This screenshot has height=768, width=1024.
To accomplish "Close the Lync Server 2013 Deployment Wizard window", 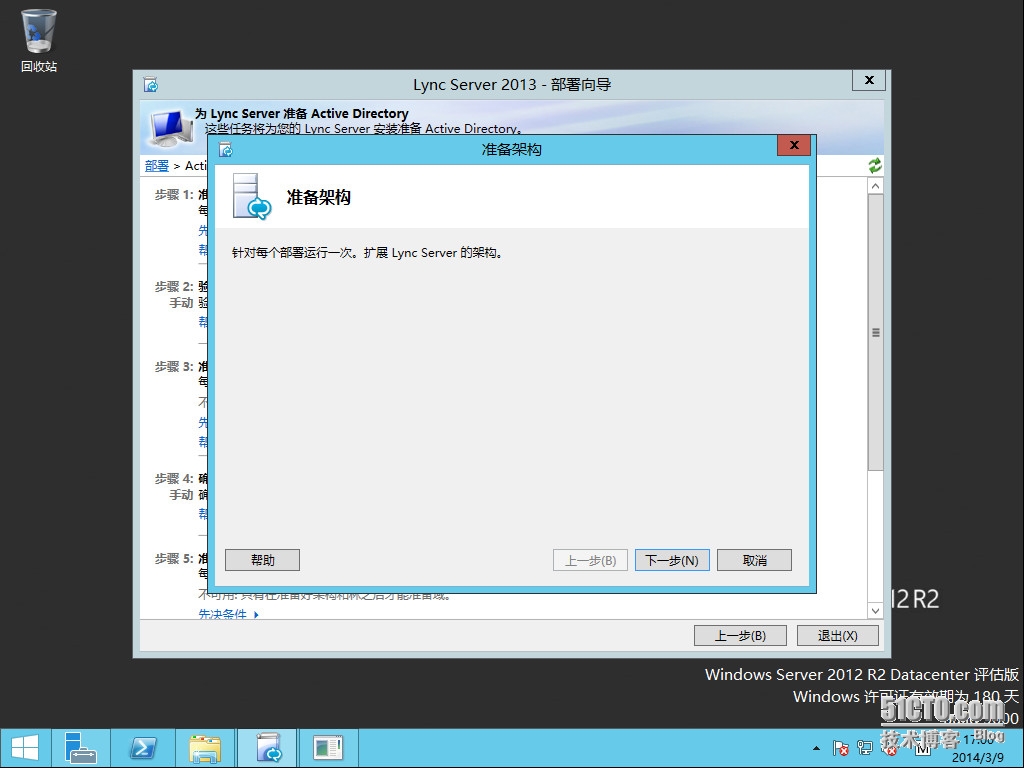I will 869,80.
